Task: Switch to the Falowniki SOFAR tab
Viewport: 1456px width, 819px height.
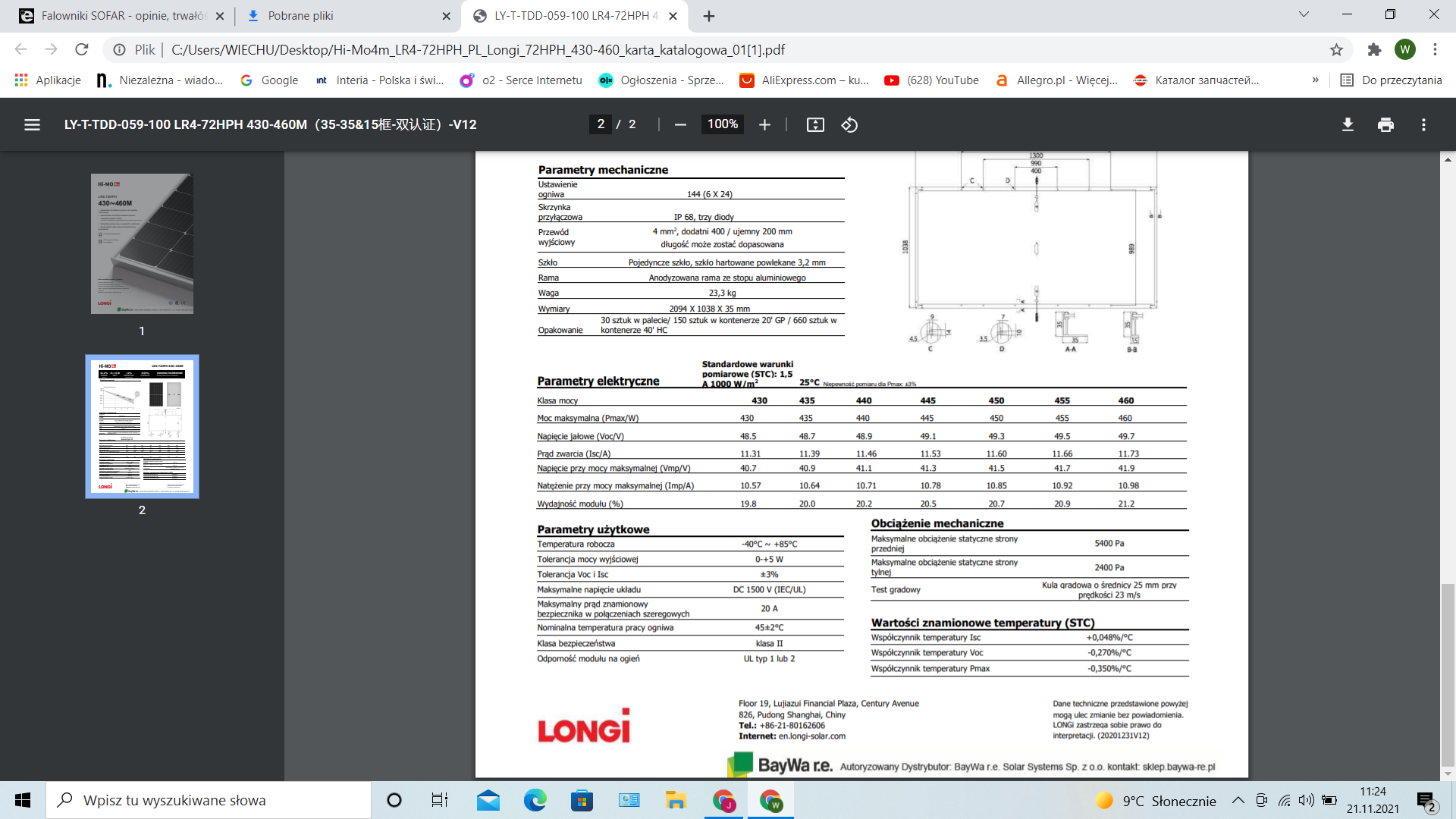Action: [121, 16]
